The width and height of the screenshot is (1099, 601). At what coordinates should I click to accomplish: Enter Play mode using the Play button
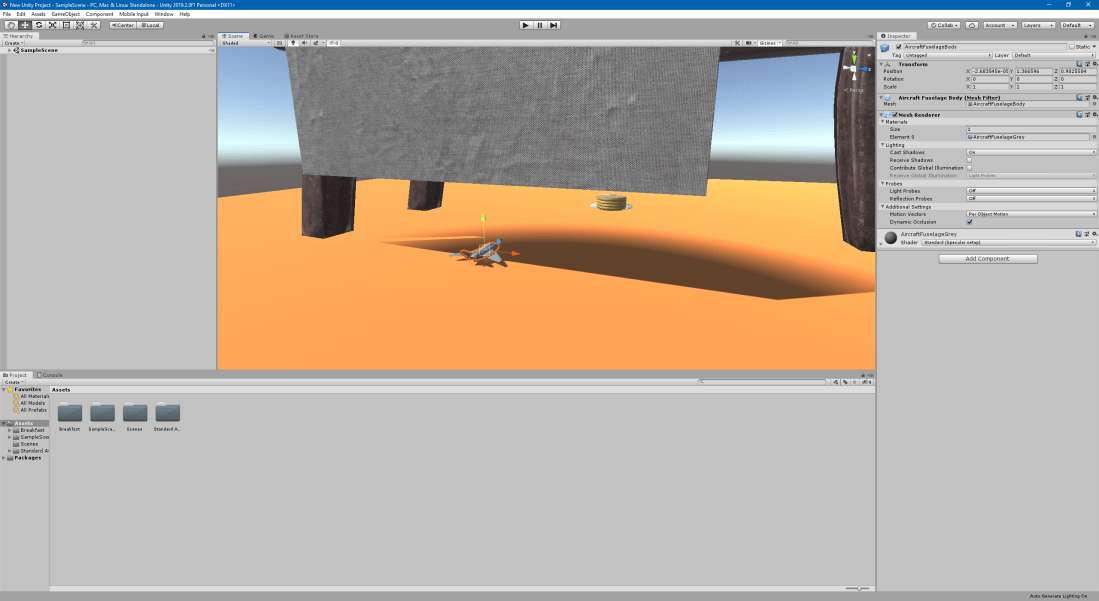click(x=525, y=25)
